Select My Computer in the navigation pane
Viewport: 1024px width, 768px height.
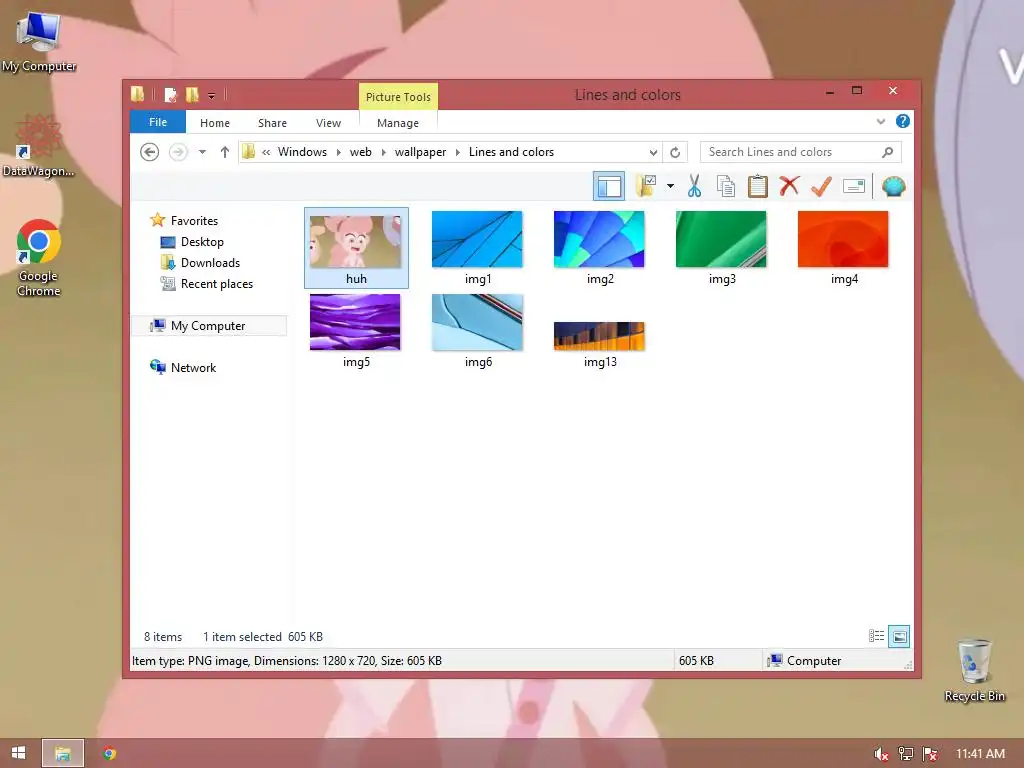(x=208, y=325)
